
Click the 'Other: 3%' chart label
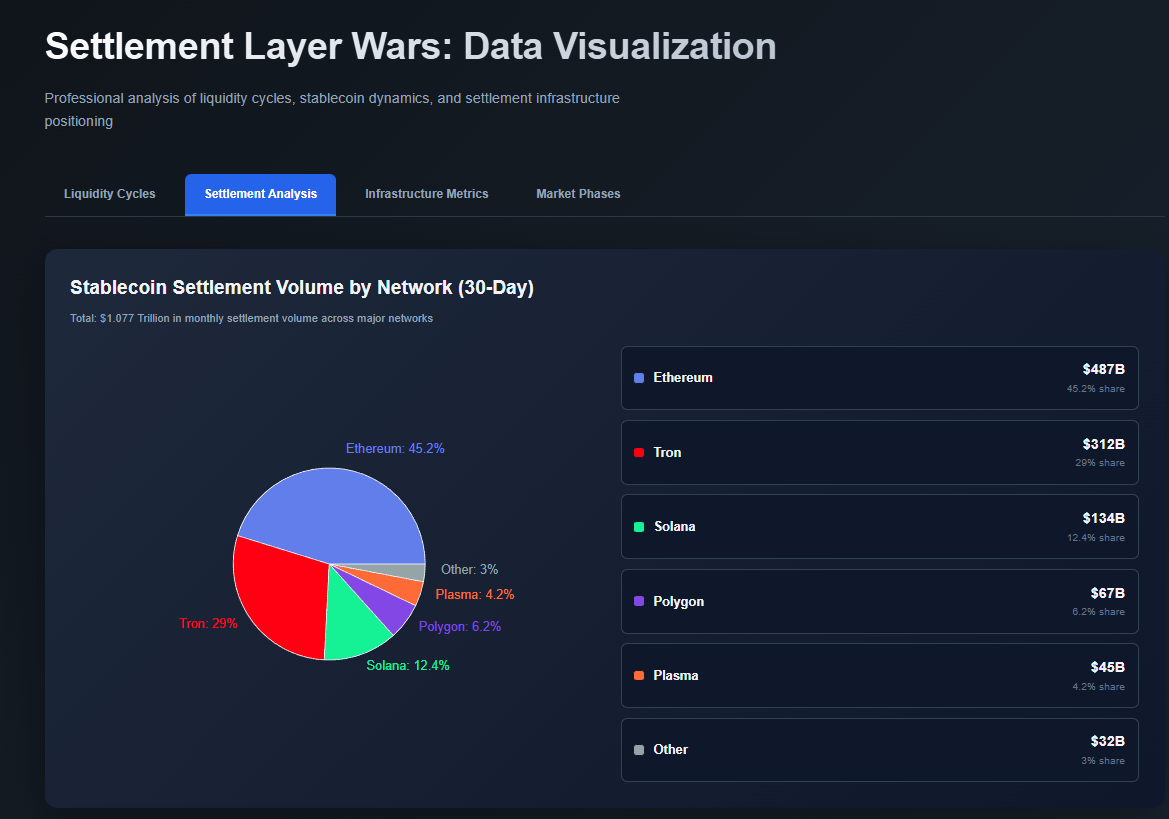469,570
